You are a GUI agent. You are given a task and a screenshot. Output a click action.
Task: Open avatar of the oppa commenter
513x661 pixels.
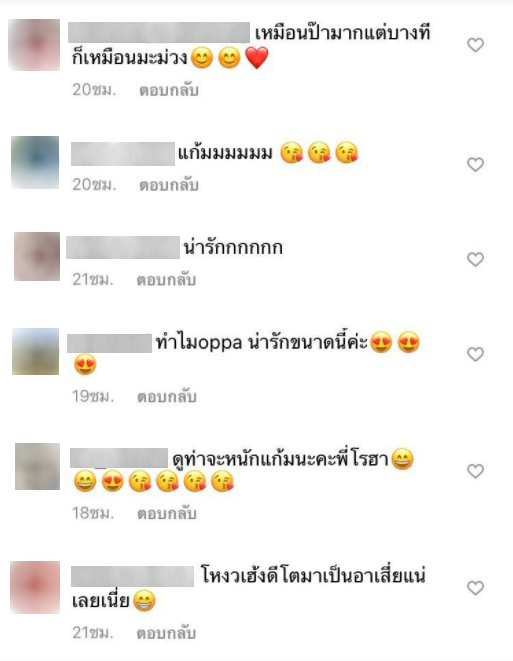click(x=35, y=351)
